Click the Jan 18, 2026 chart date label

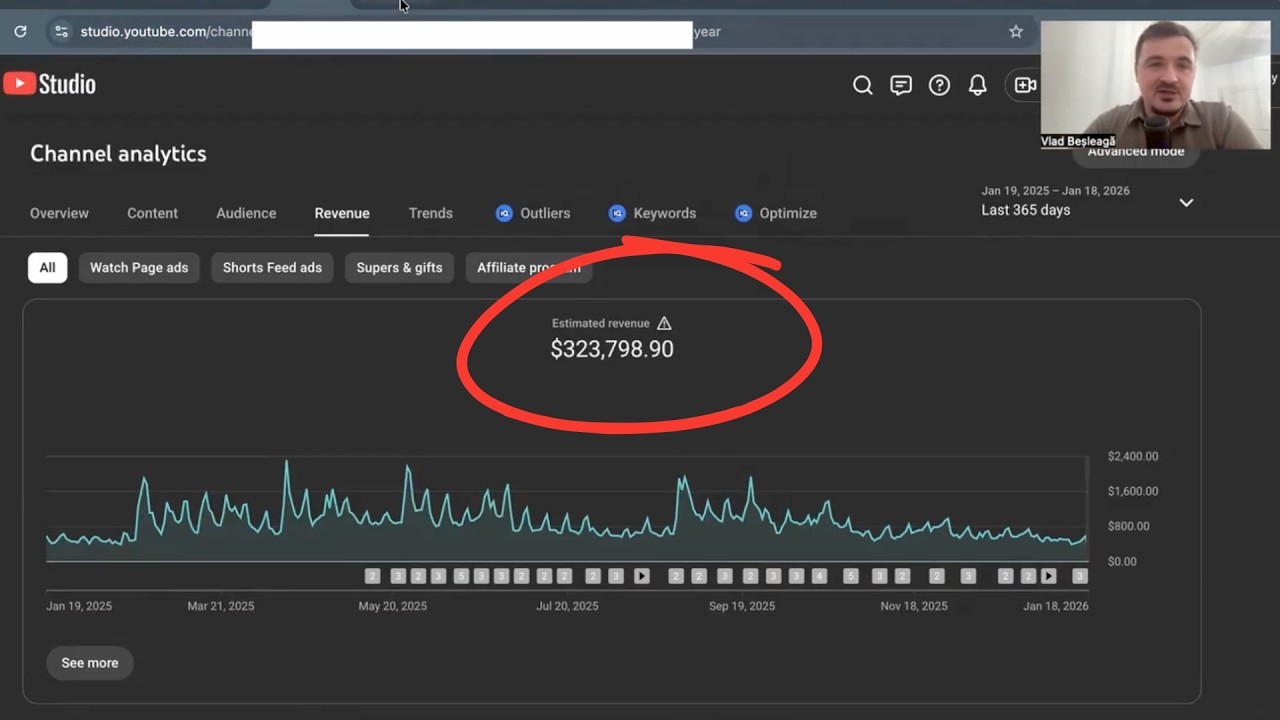(1056, 606)
